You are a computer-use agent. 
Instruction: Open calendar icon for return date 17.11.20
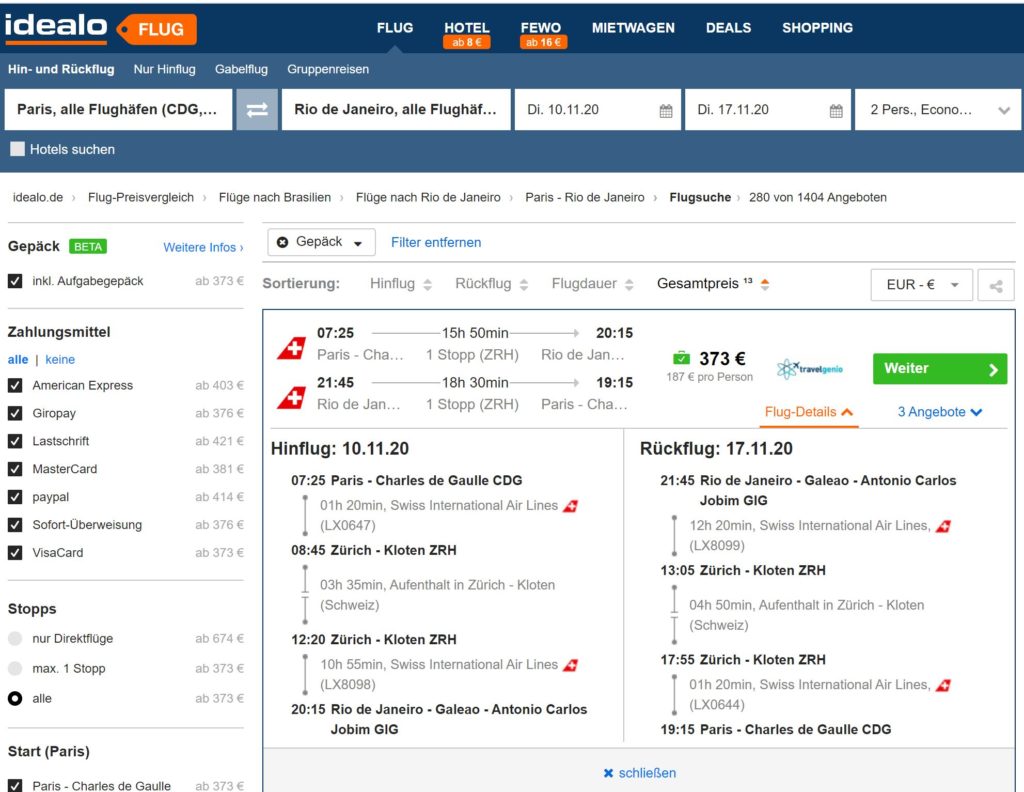(x=836, y=110)
